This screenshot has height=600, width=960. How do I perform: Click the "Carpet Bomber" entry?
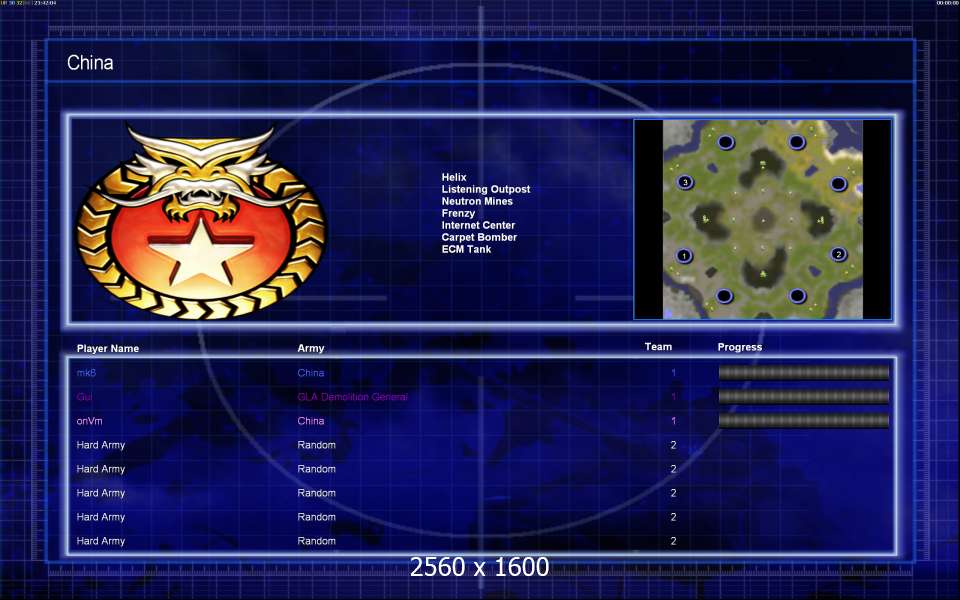coord(479,237)
